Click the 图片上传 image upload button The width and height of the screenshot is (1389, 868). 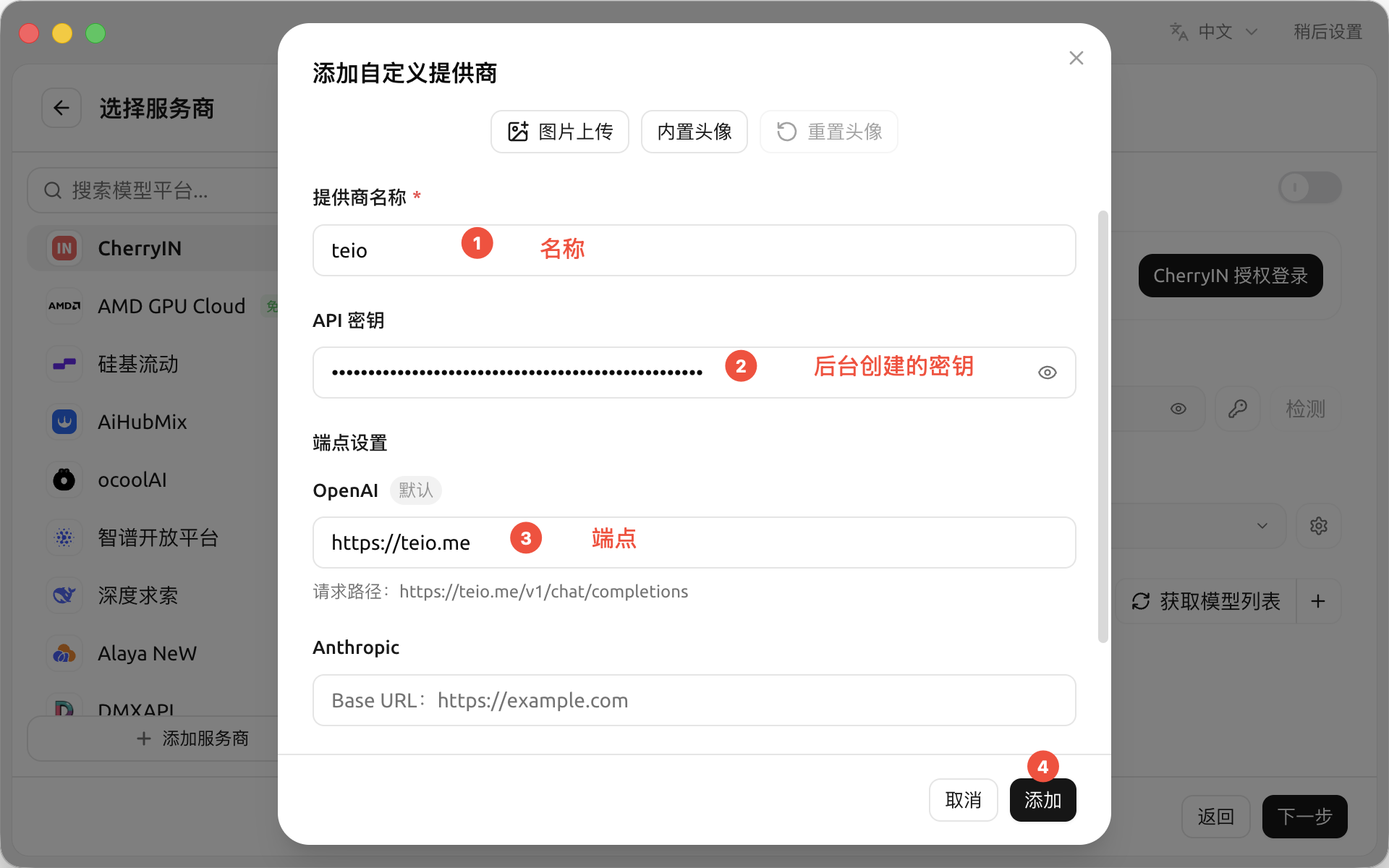coord(560,132)
